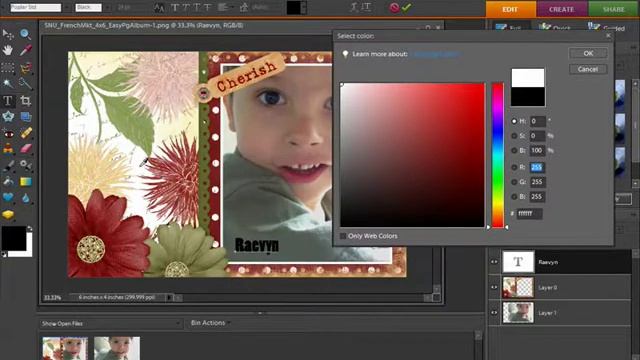Open the Show Open Files dropdown
The width and height of the screenshot is (640, 360).
tap(111, 324)
